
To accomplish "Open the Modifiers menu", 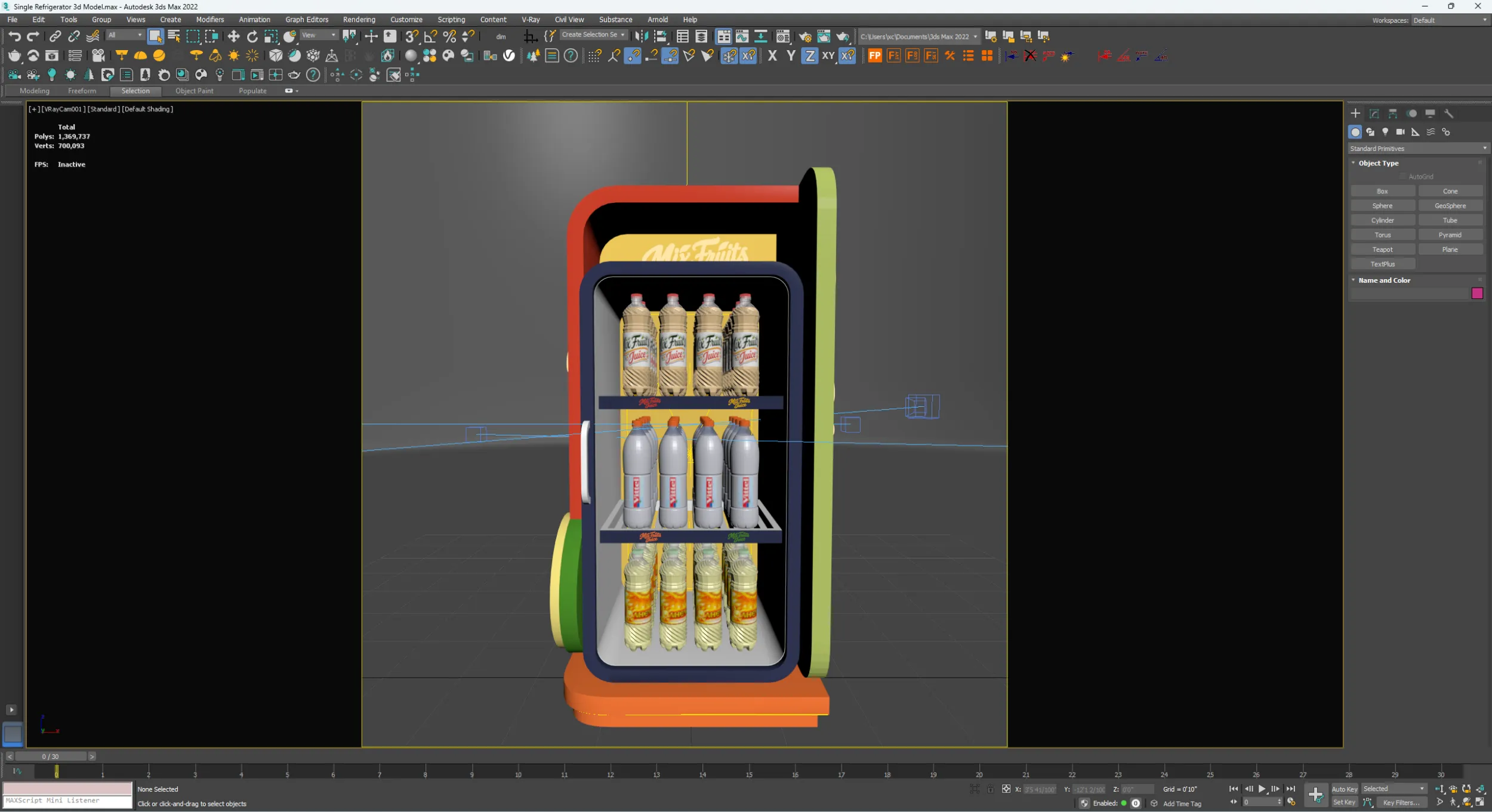I will pyautogui.click(x=210, y=20).
